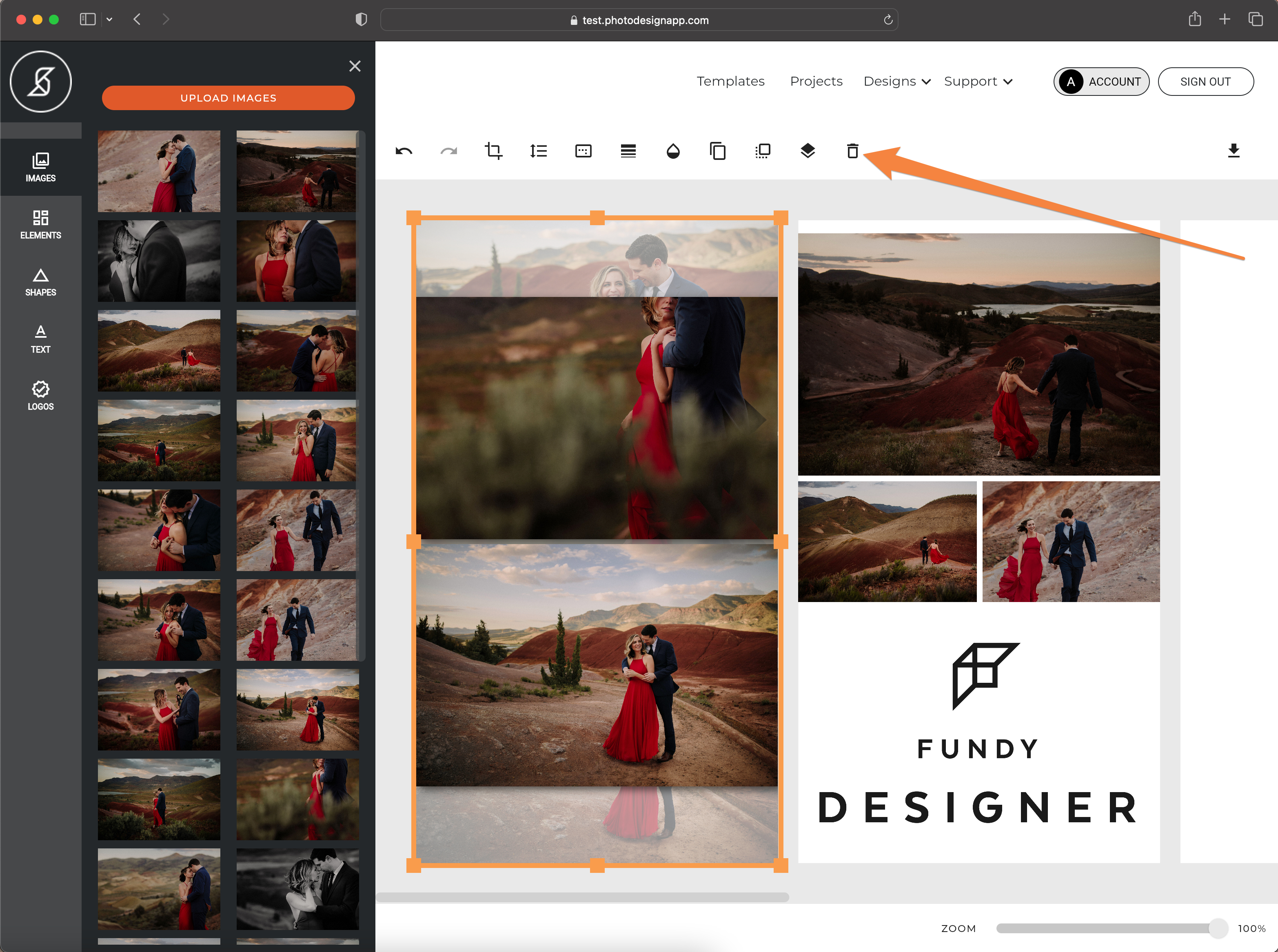The height and width of the screenshot is (952, 1278).
Task: Open Safari sidebar dropdown chevron
Action: (109, 20)
